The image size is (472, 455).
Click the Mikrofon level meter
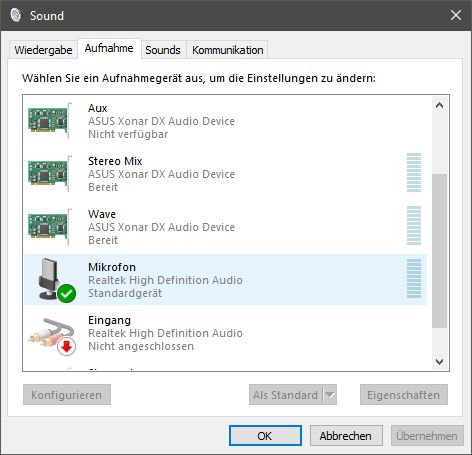tap(414, 278)
